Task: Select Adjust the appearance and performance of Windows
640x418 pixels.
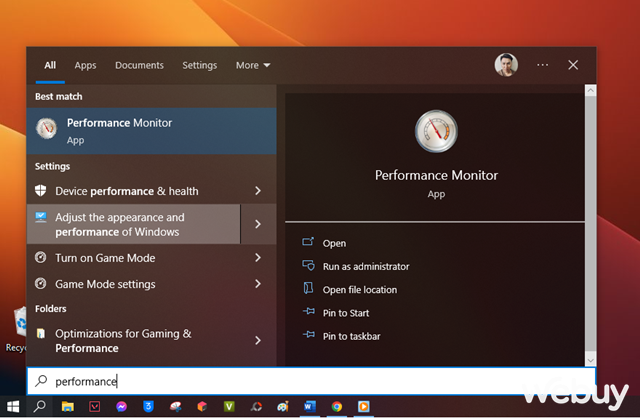Action: [133, 224]
